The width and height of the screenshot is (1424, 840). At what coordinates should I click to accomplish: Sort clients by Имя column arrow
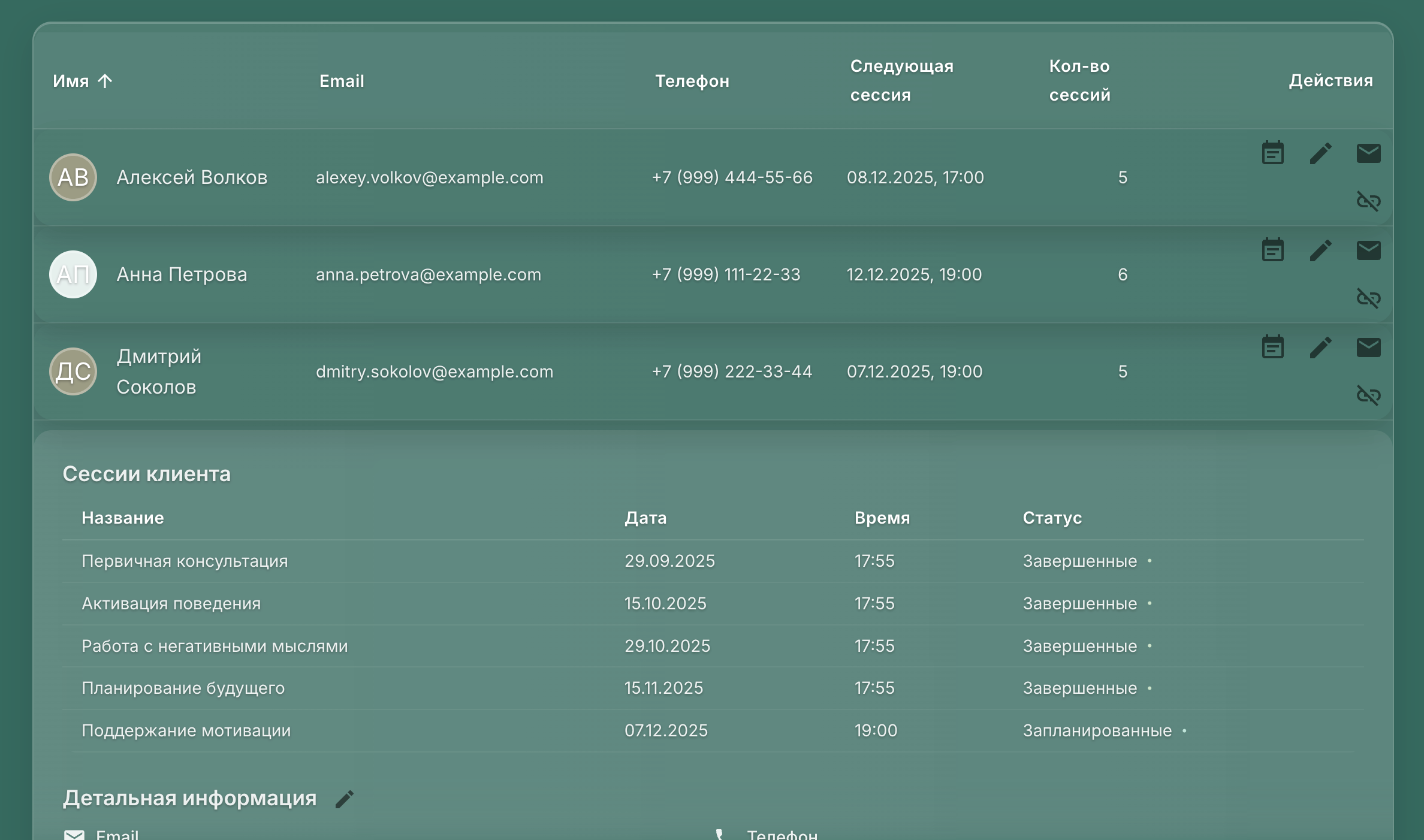tap(105, 81)
